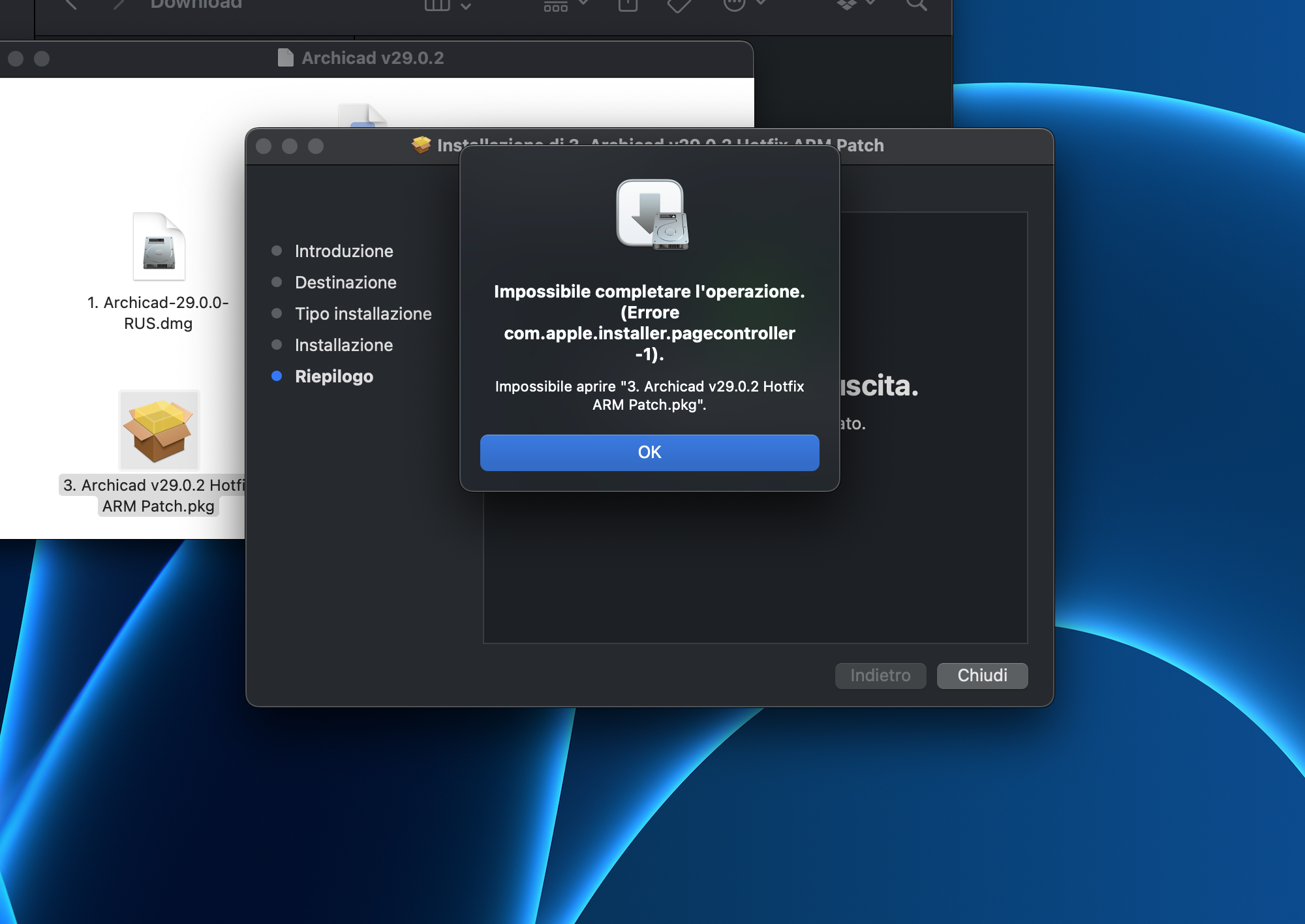Click the Destinazione step in sidebar
This screenshot has height=924, width=1305.
click(345, 283)
